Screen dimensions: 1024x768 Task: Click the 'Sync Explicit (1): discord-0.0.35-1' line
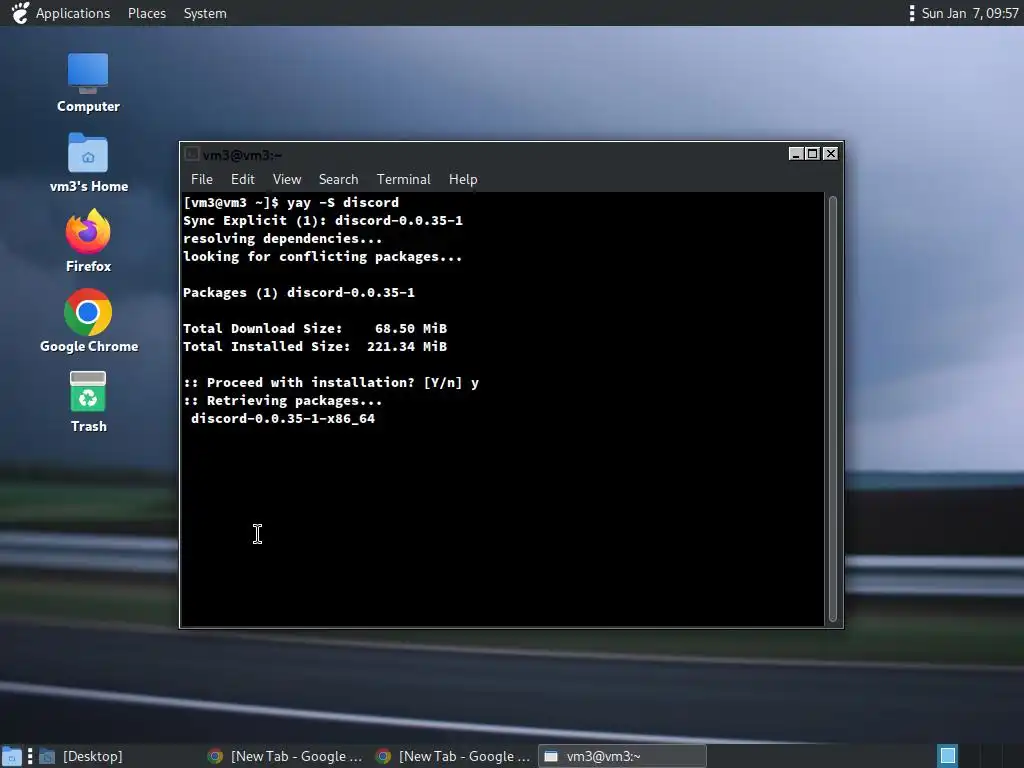pos(323,221)
